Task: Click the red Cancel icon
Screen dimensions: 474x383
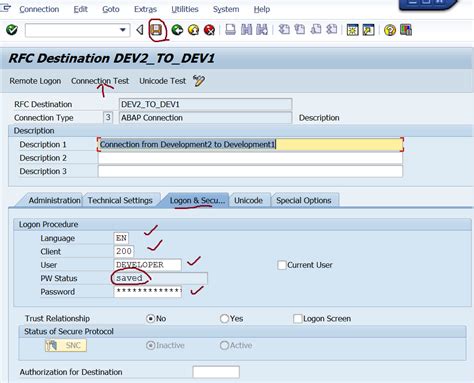Action: coord(209,30)
